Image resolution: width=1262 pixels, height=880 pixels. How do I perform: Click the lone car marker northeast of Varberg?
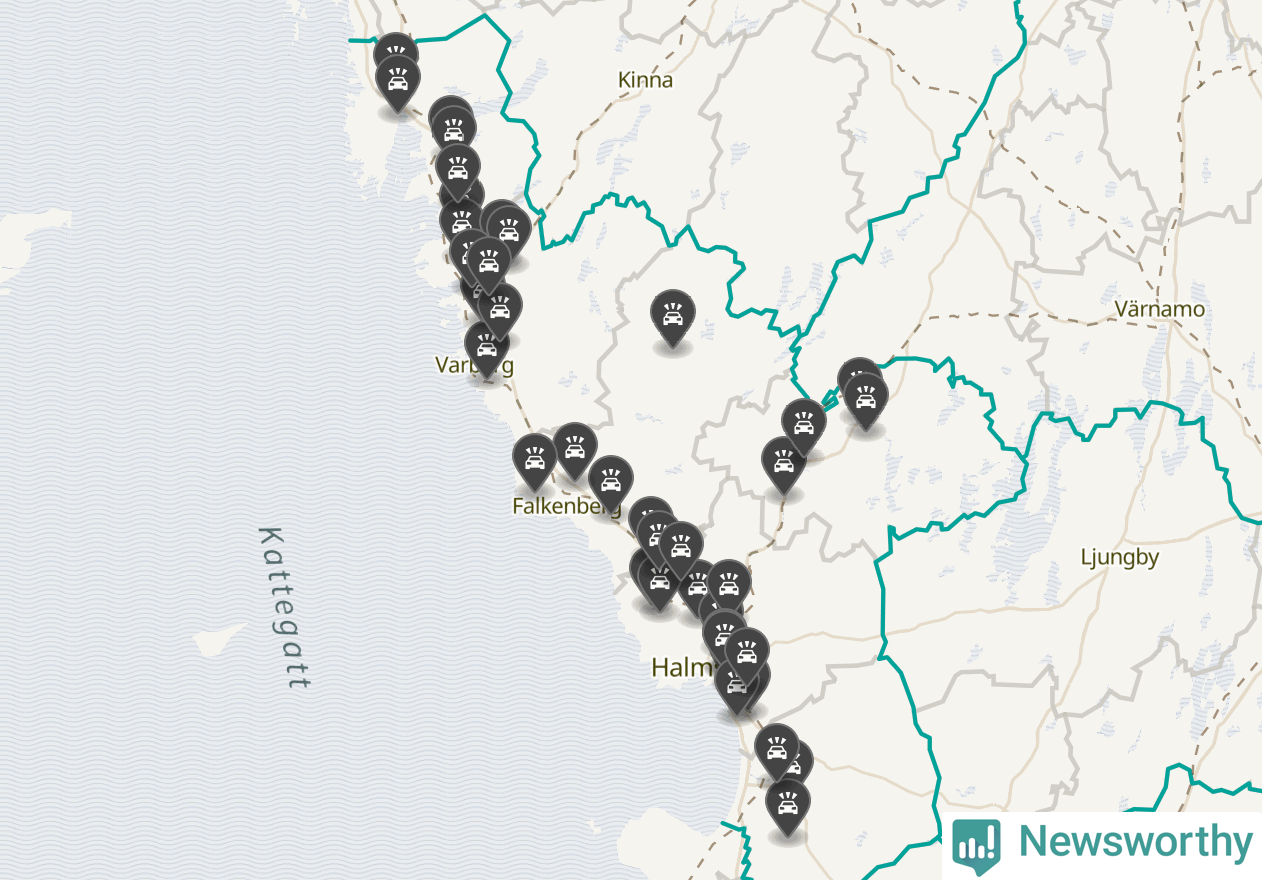click(x=673, y=317)
